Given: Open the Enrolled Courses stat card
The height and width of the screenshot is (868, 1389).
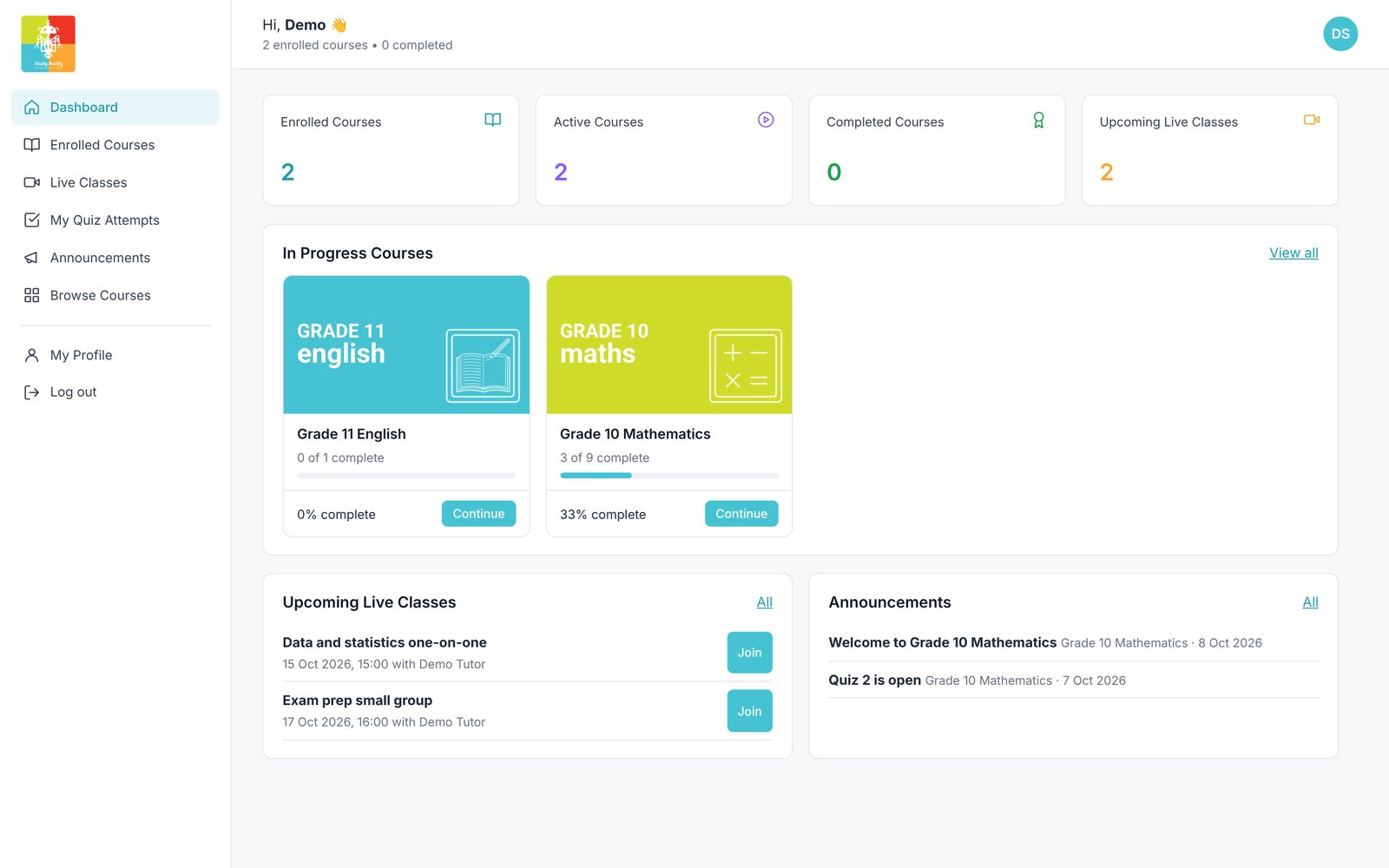Looking at the screenshot, I should pos(391,150).
